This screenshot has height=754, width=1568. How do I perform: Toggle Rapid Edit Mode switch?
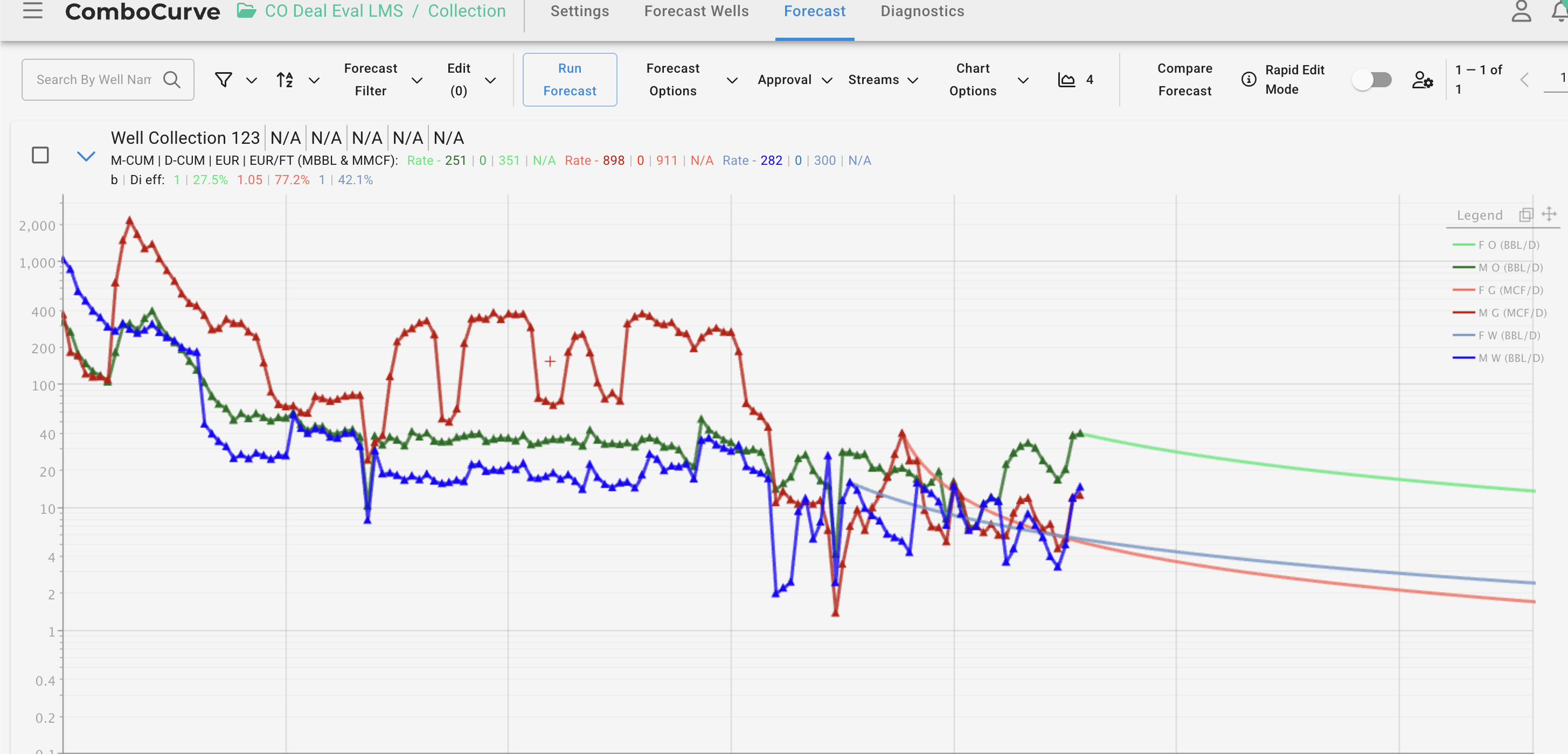(1371, 80)
